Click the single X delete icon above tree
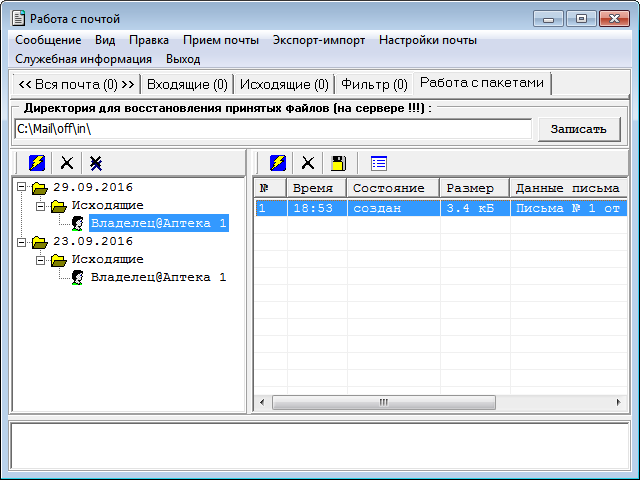640x480 pixels. click(67, 163)
